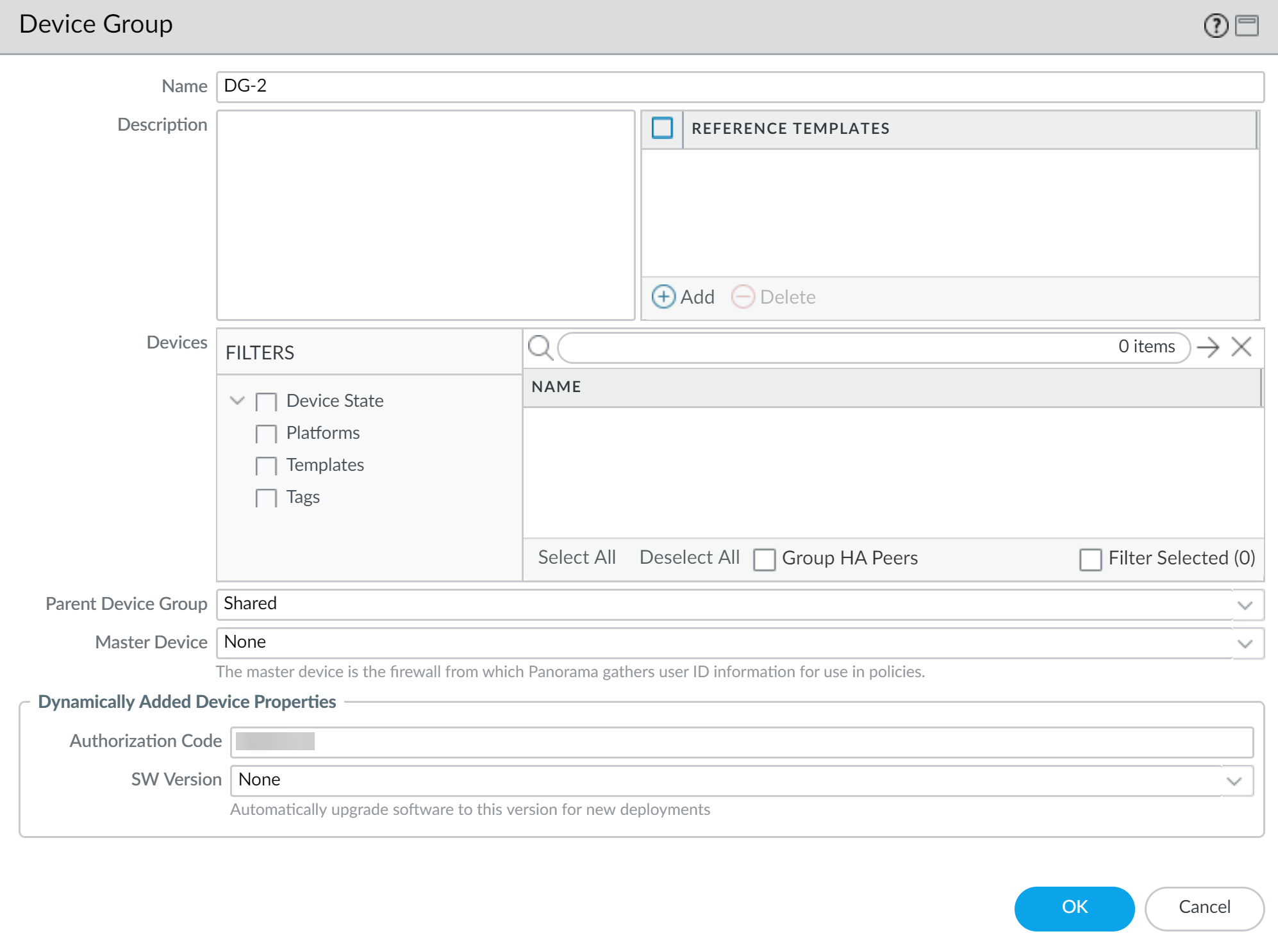Click the maximize dialog window icon

(1247, 26)
